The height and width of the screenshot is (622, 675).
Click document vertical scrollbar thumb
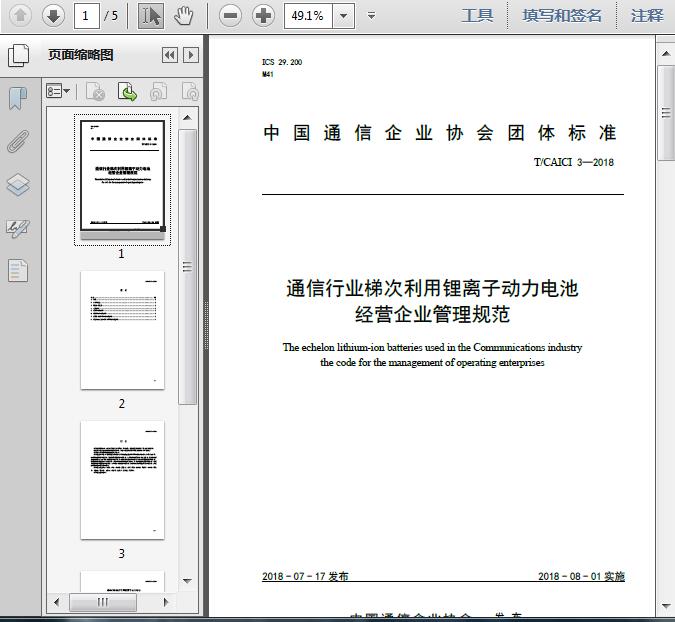click(666, 113)
